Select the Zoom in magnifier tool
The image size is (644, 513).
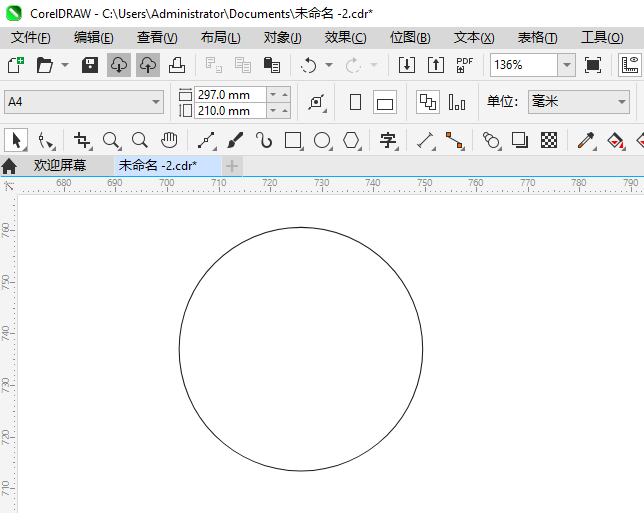click(111, 140)
